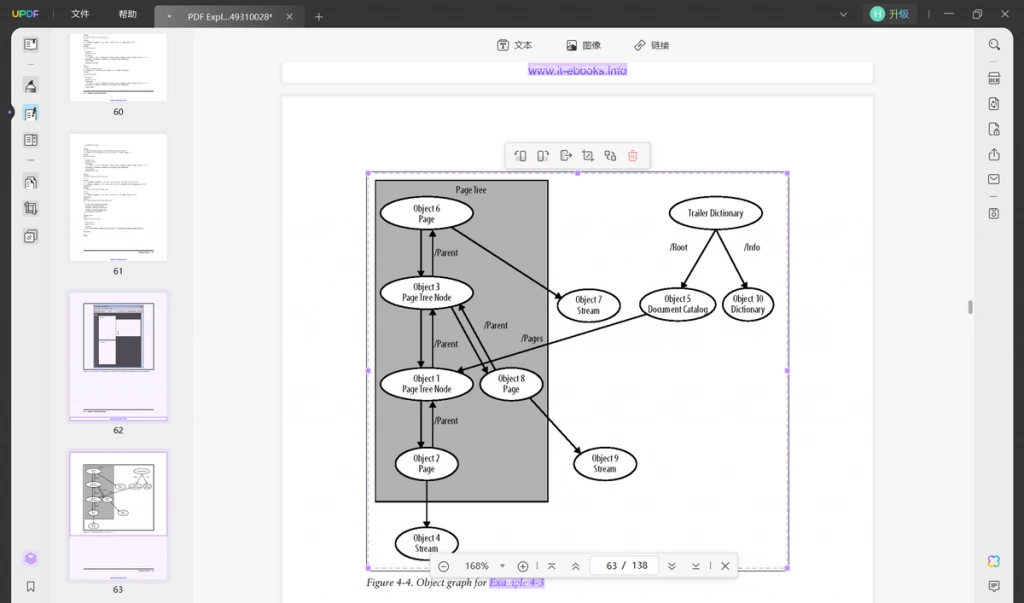Image resolution: width=1024 pixels, height=603 pixels.
Task: Open the OCR tool in right sidebar
Action: [994, 78]
